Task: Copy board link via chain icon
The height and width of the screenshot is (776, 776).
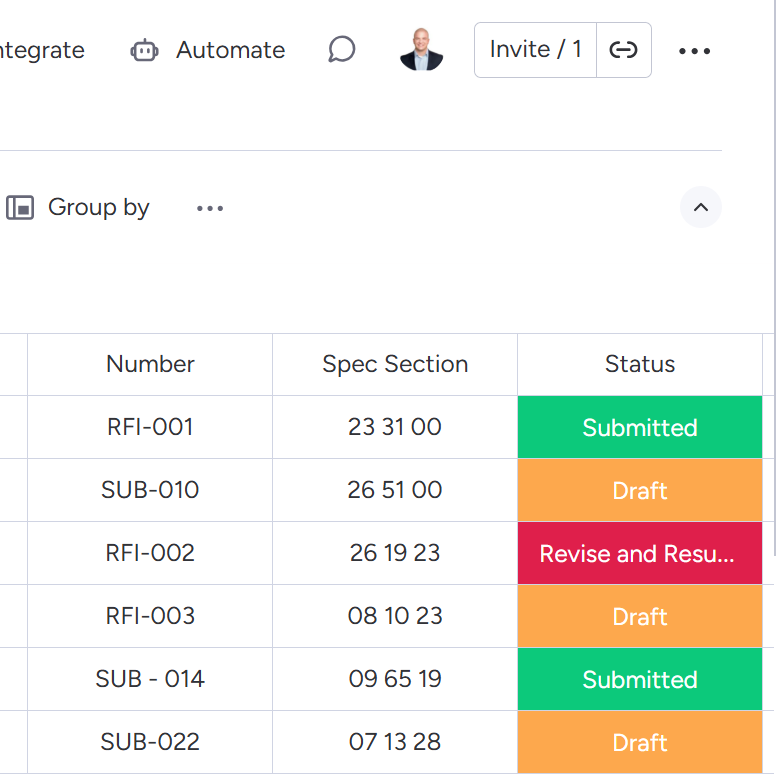Action: (624, 50)
